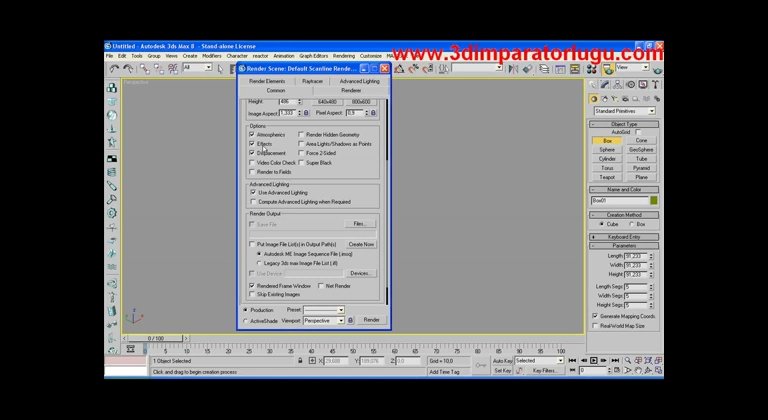Open the Graph Editors menu
Image resolution: width=768 pixels, height=420 pixels.
coord(313,56)
